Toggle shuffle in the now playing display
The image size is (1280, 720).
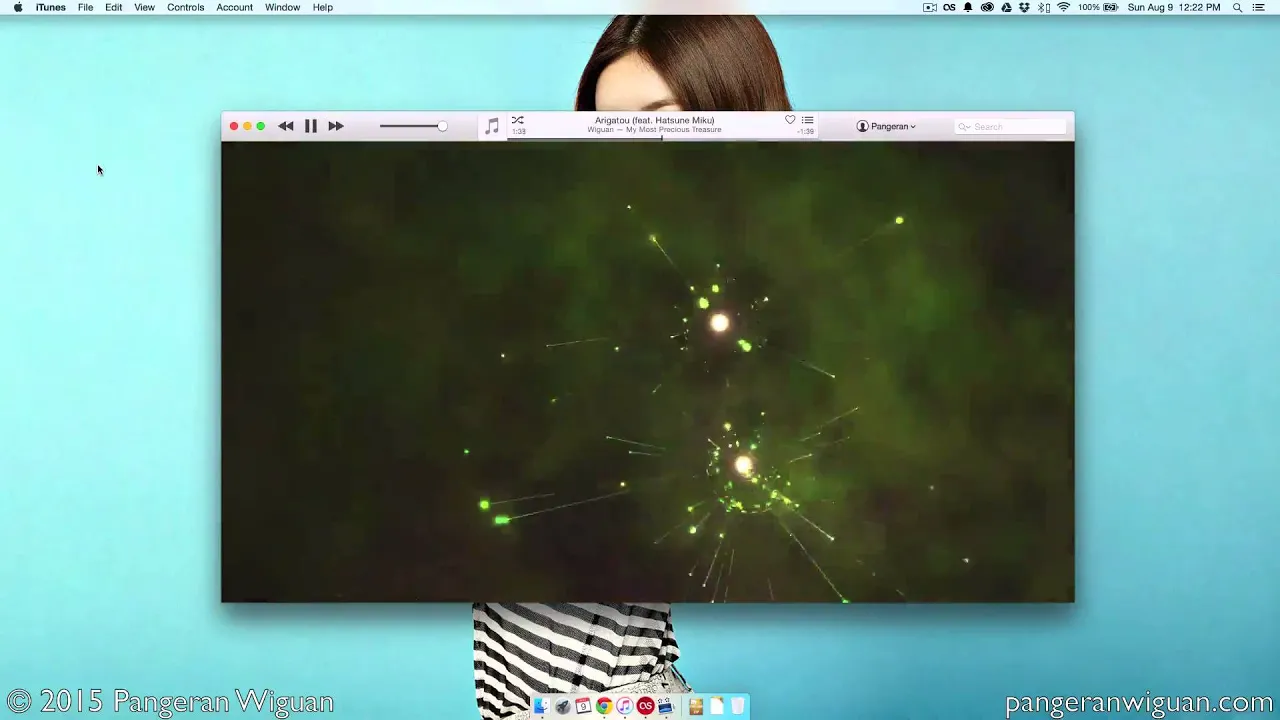[518, 120]
